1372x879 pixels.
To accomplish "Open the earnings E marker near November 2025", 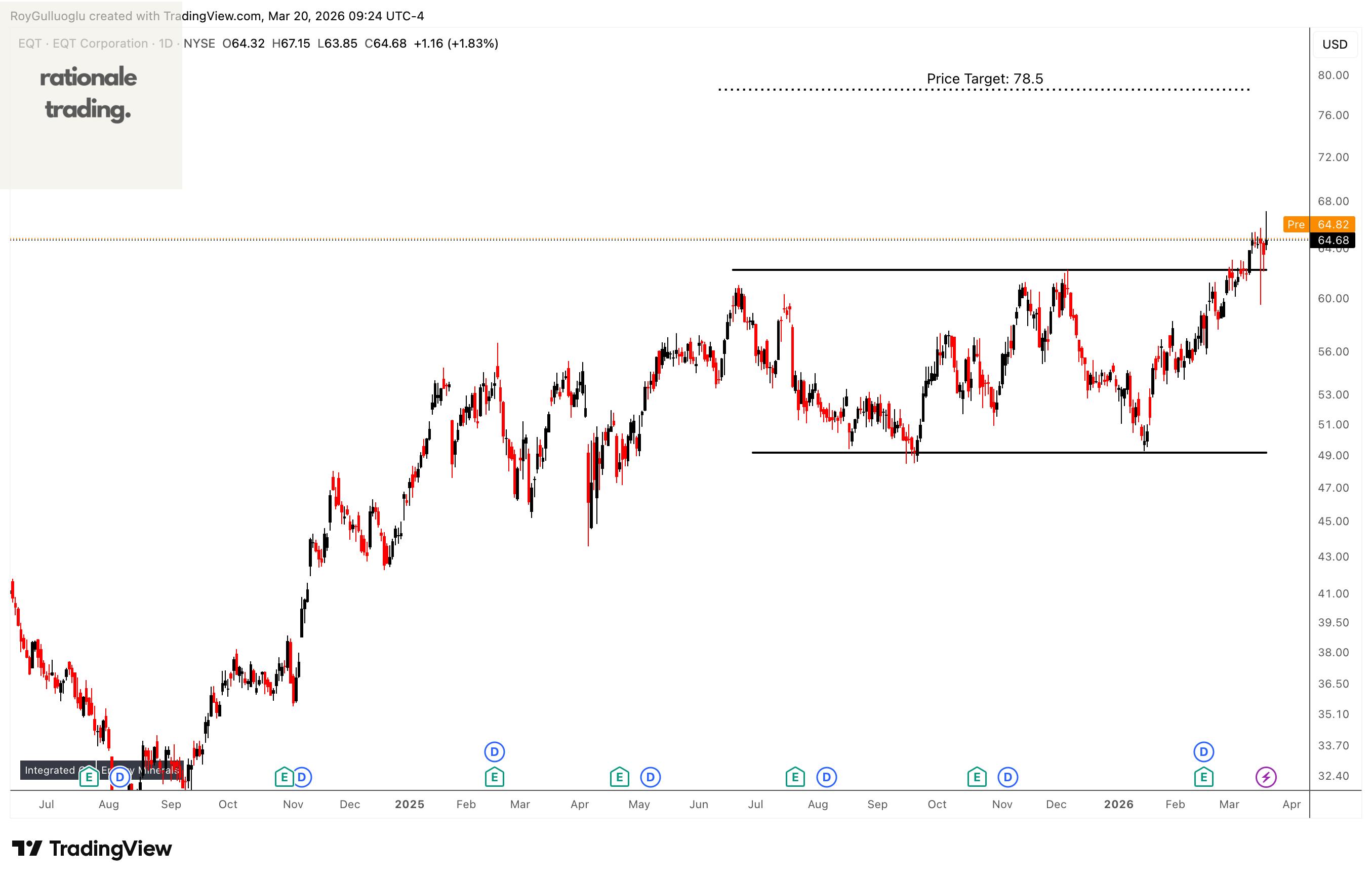I will click(977, 777).
